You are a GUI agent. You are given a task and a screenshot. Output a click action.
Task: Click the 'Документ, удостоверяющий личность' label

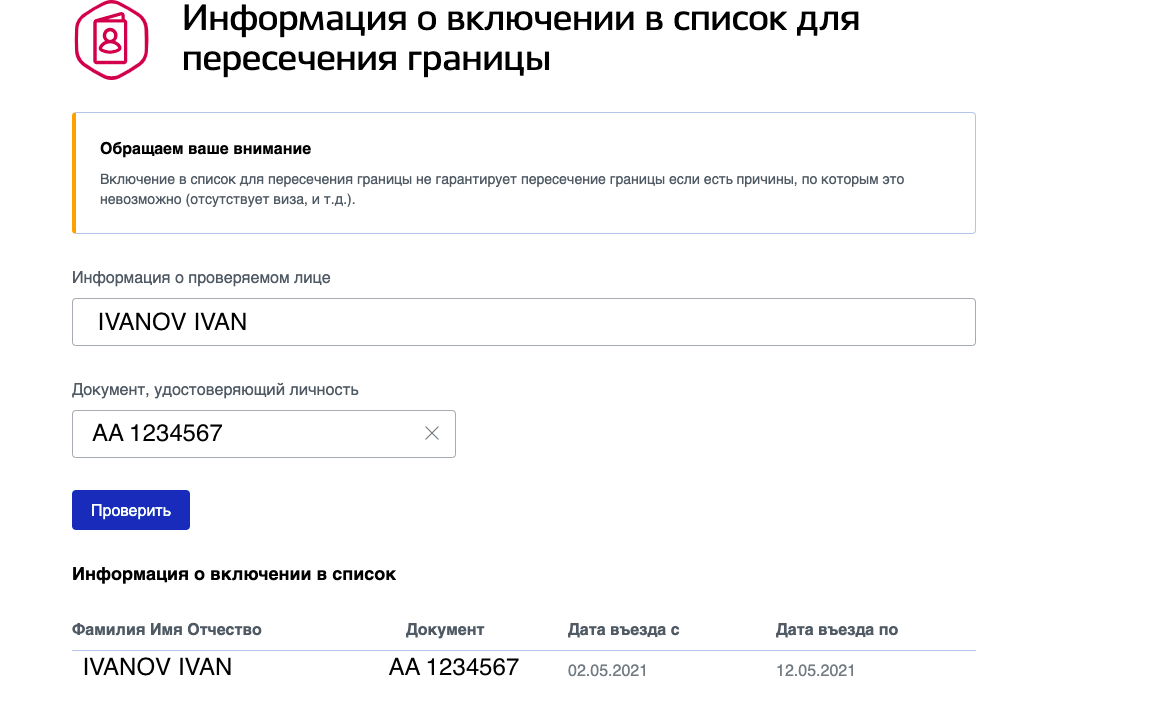[x=215, y=390]
